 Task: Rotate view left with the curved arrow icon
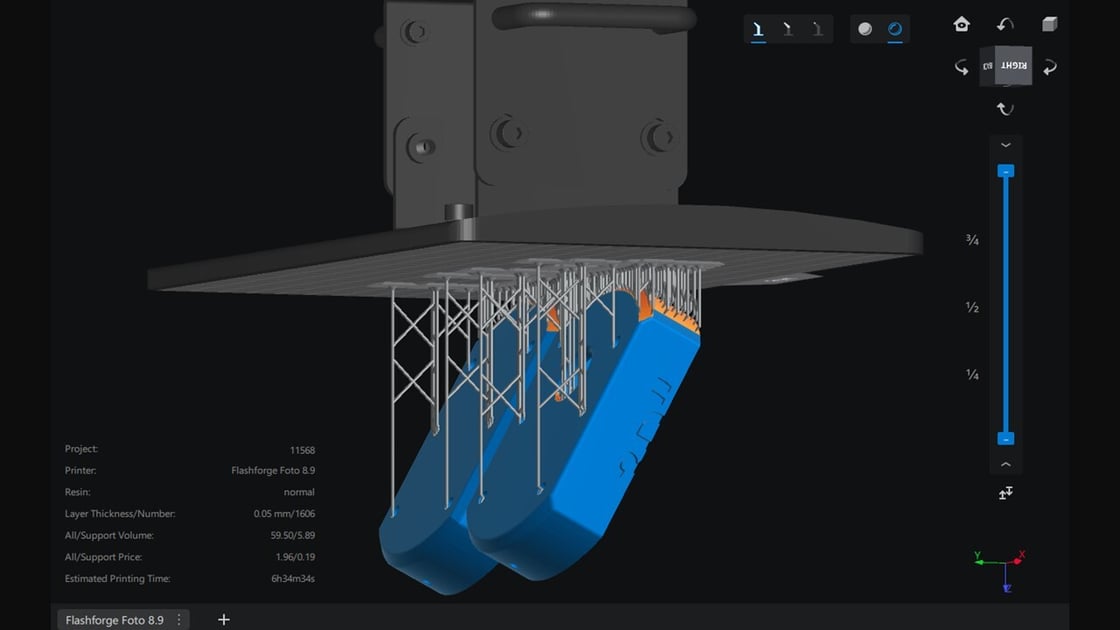pyautogui.click(x=961, y=68)
